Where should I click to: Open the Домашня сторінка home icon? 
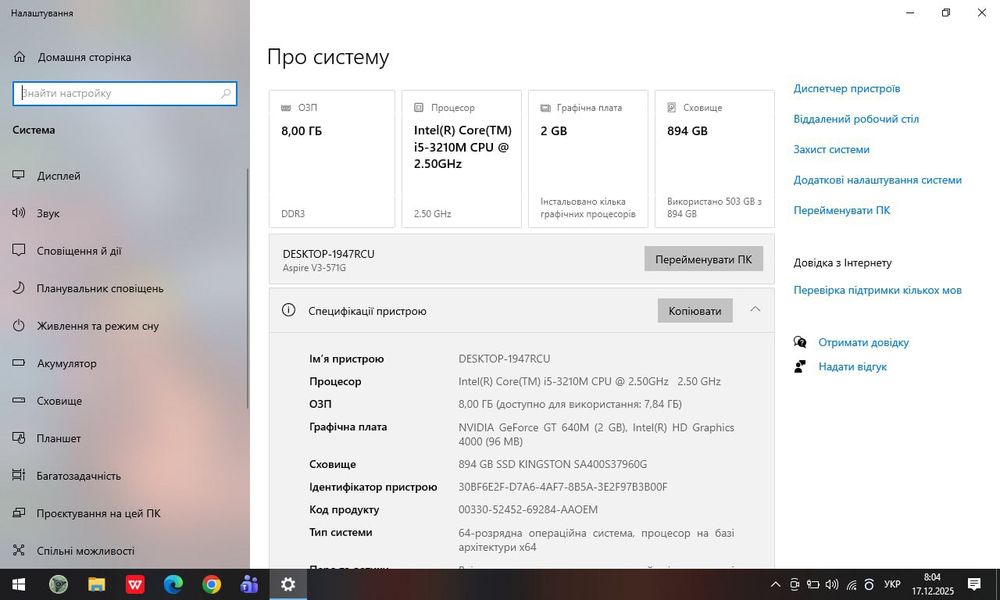(x=20, y=57)
